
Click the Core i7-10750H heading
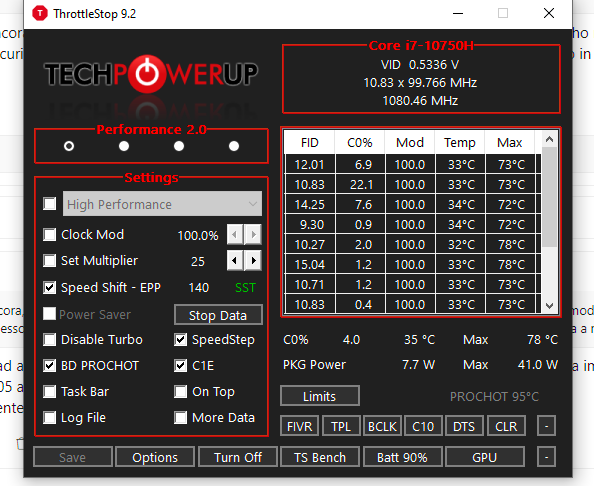coord(421,45)
